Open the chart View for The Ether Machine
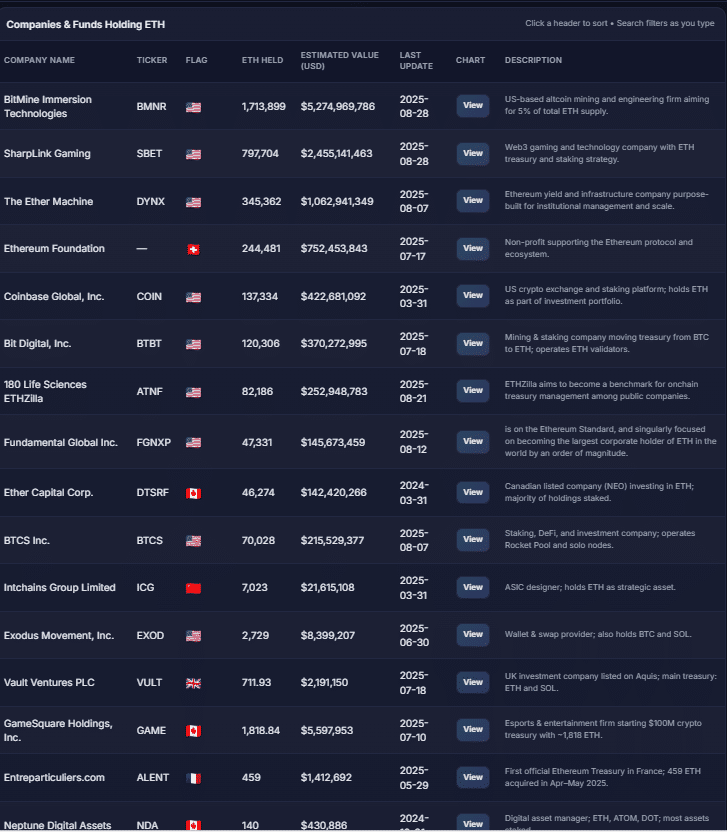This screenshot has height=832, width=727. tap(473, 201)
